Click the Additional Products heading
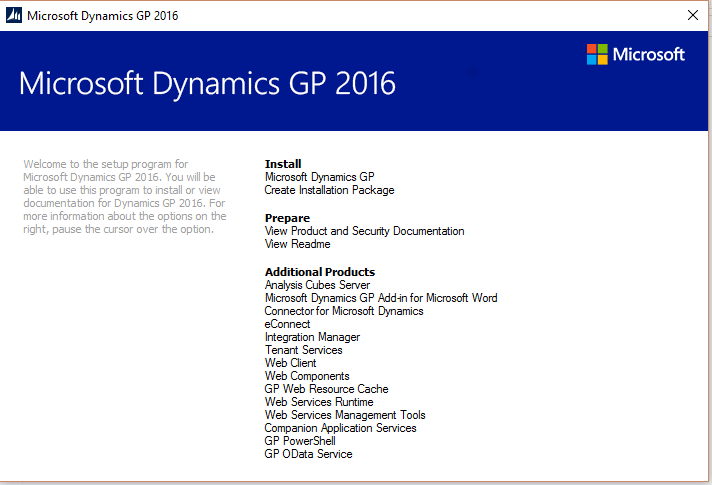The height and width of the screenshot is (485, 712). [320, 272]
